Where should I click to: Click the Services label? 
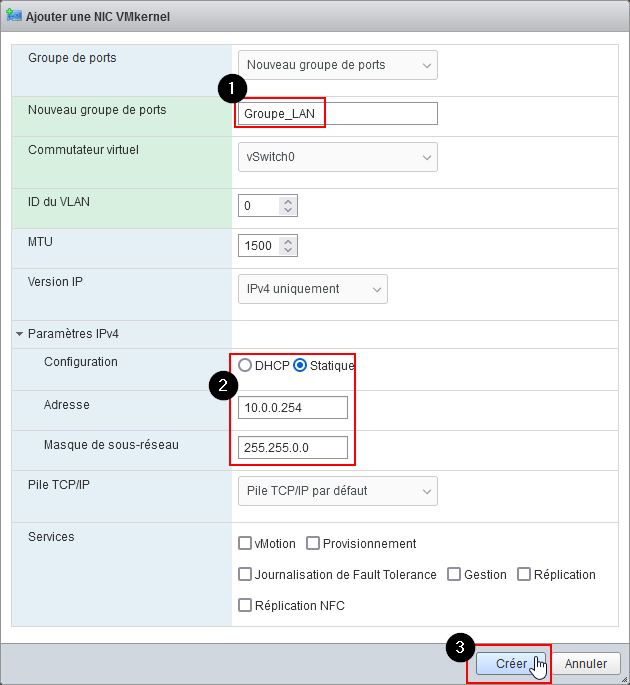[x=51, y=536]
